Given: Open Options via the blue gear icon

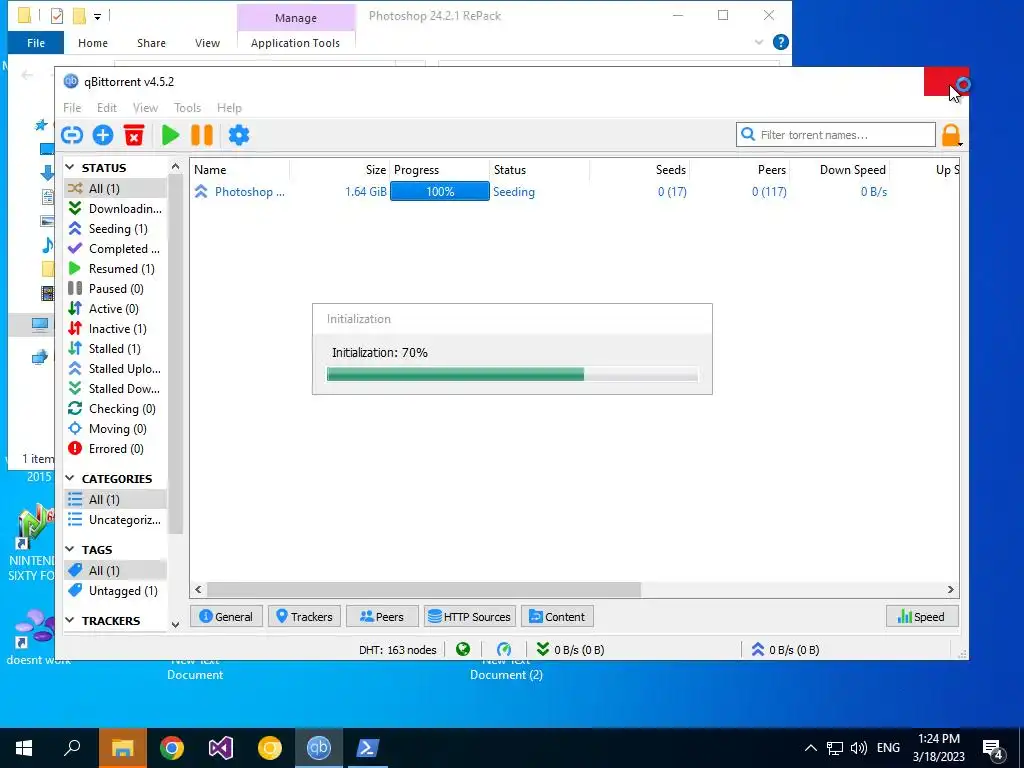Looking at the screenshot, I should point(239,135).
